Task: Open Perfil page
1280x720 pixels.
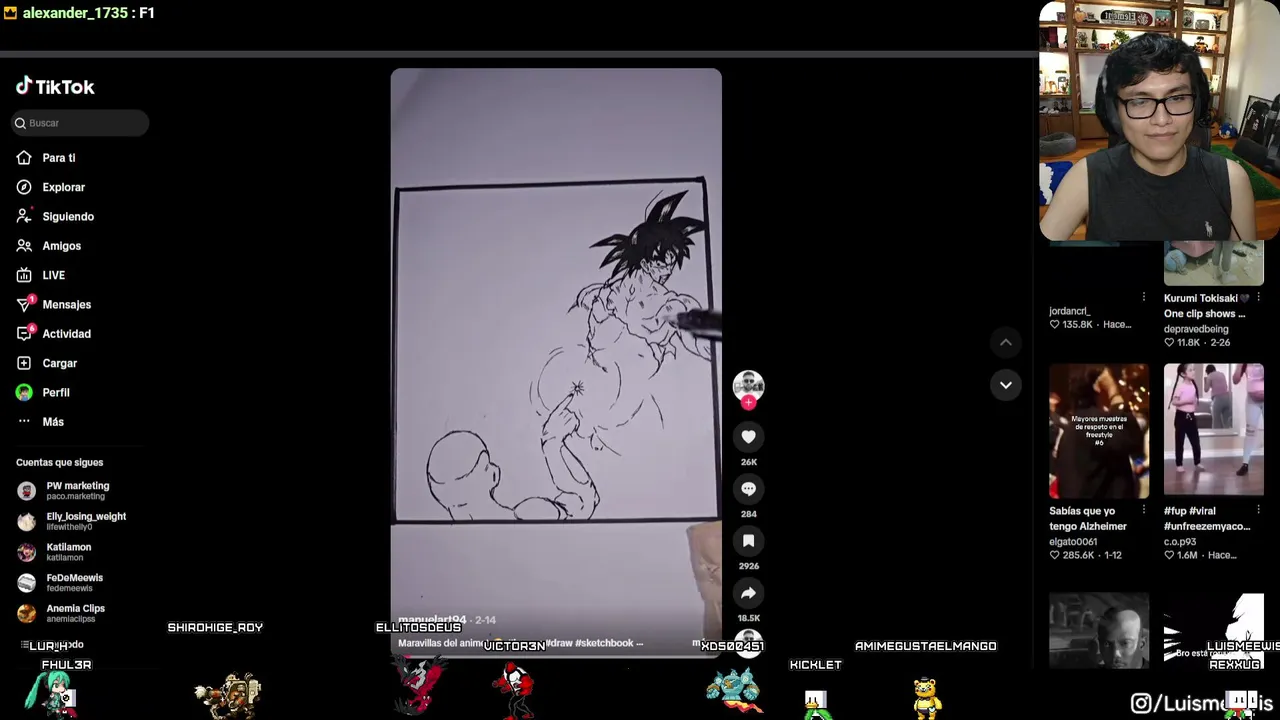Action: pos(55,392)
